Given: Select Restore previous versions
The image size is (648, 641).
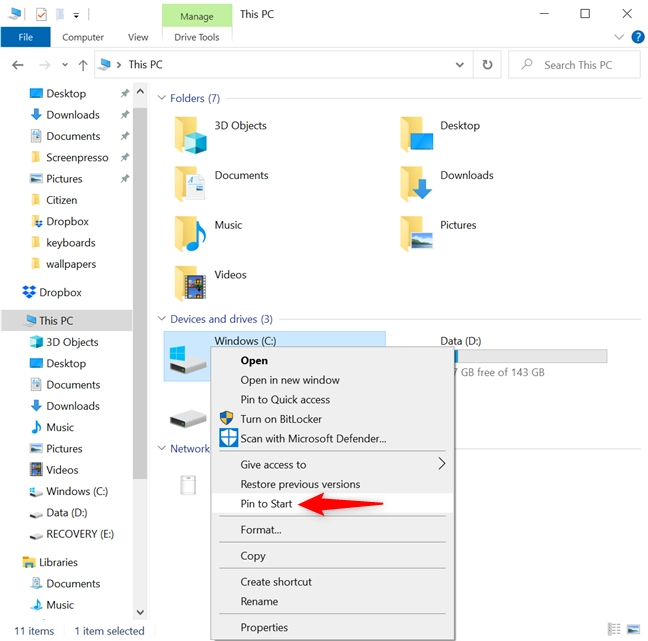Looking at the screenshot, I should pyautogui.click(x=332, y=484).
